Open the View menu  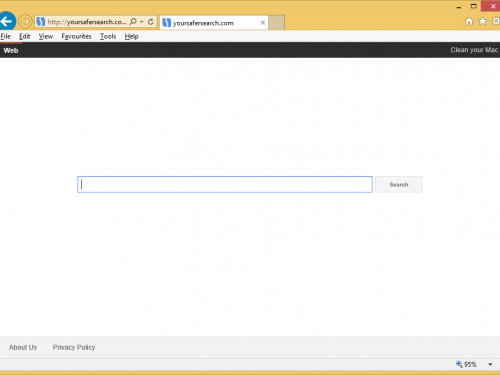(x=46, y=36)
